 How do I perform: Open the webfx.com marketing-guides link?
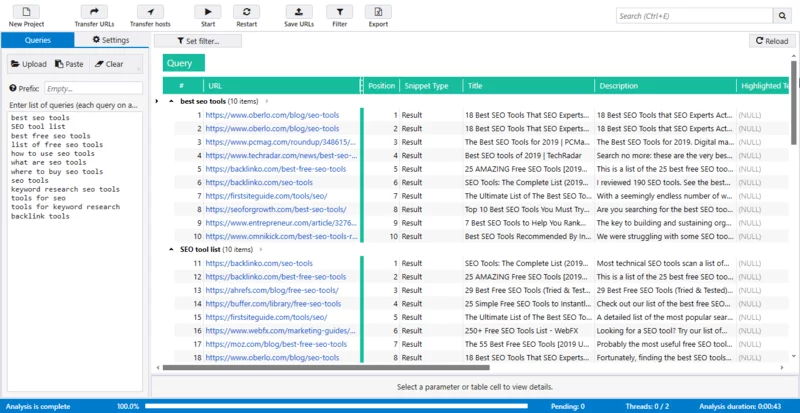click(280, 330)
